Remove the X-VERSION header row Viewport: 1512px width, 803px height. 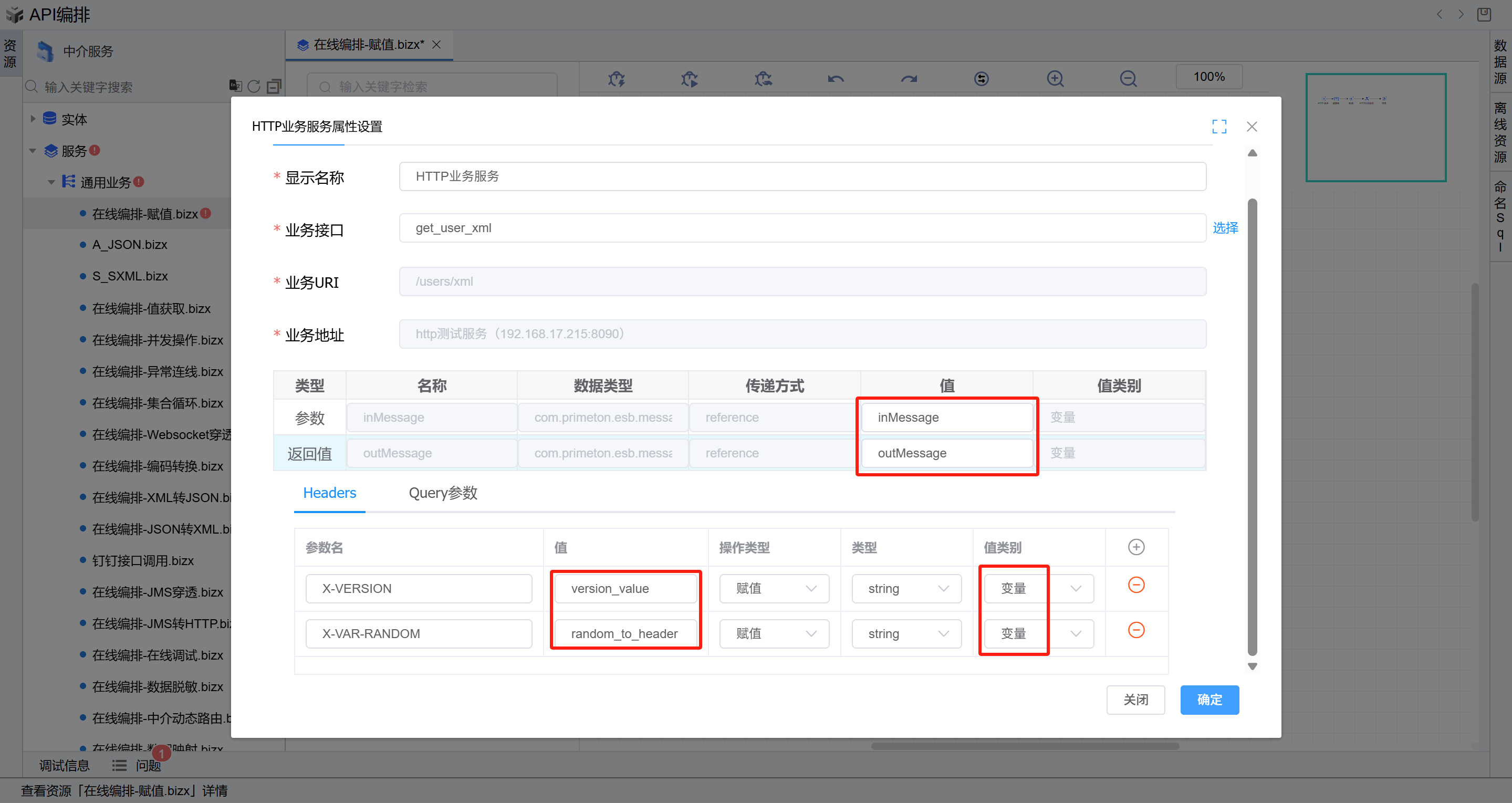[x=1136, y=585]
